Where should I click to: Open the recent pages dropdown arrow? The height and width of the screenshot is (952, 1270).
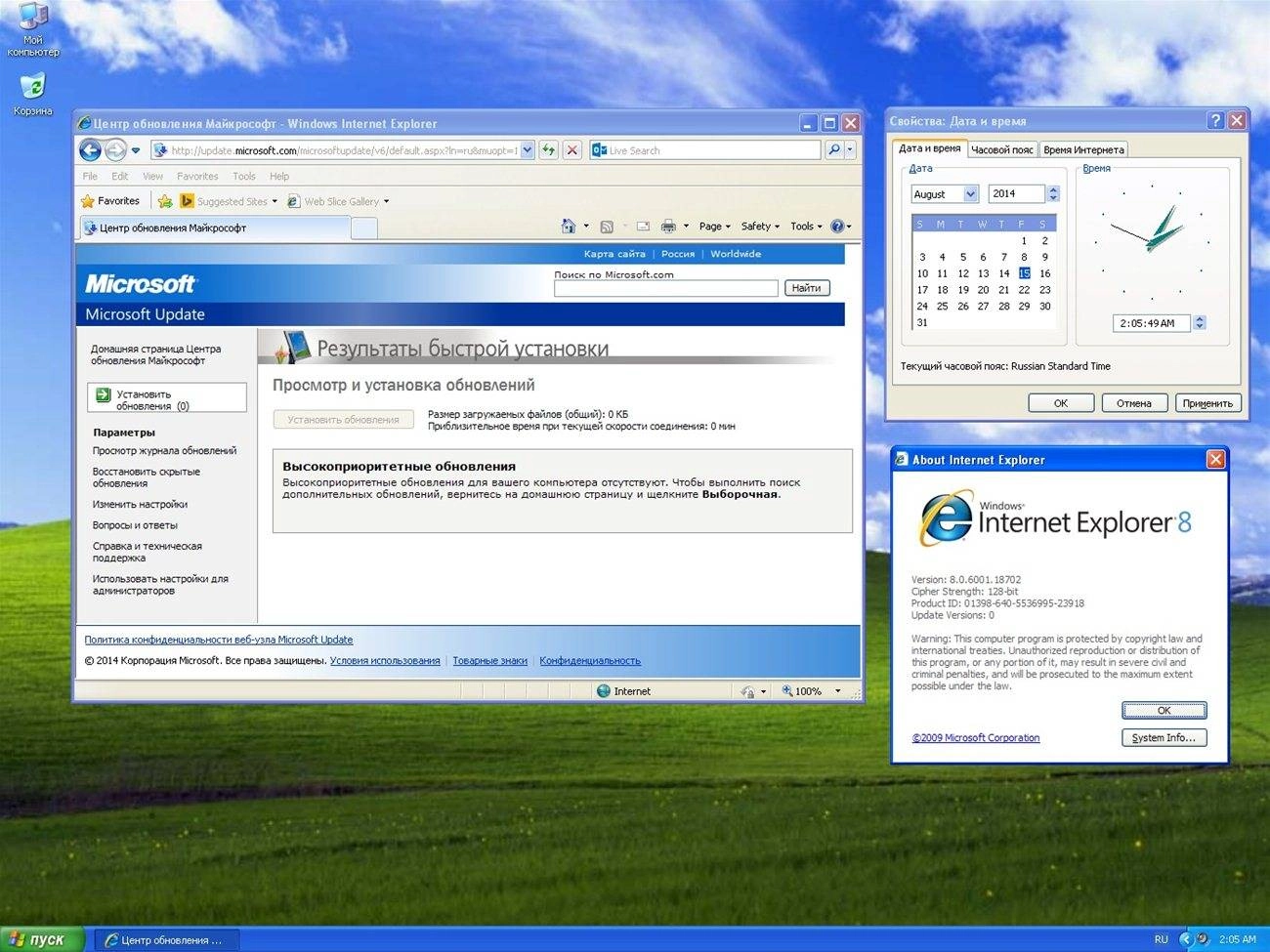pyautogui.click(x=136, y=150)
